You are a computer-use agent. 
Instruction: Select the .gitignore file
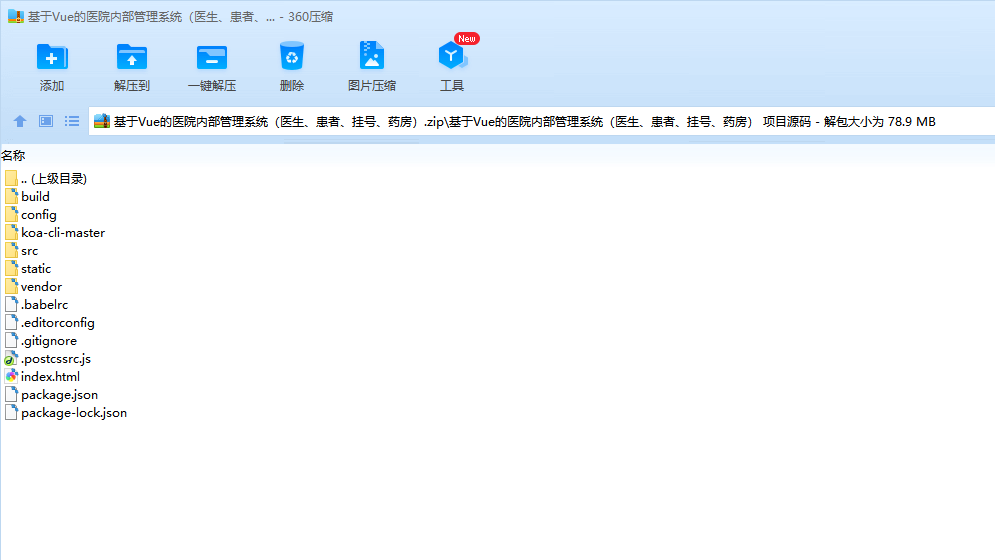[49, 341]
